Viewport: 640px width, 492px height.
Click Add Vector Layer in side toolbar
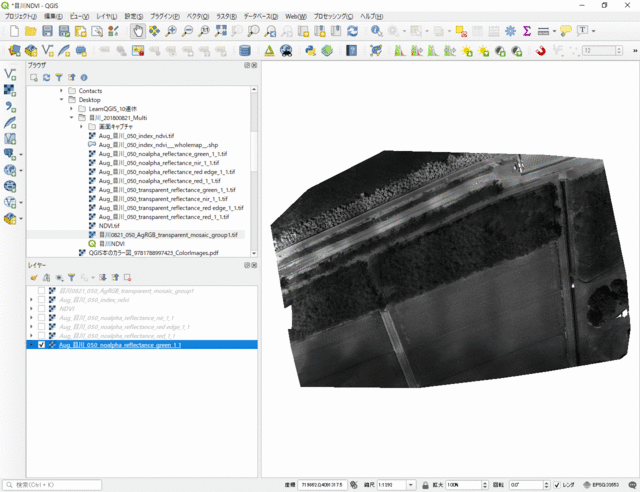point(10,74)
